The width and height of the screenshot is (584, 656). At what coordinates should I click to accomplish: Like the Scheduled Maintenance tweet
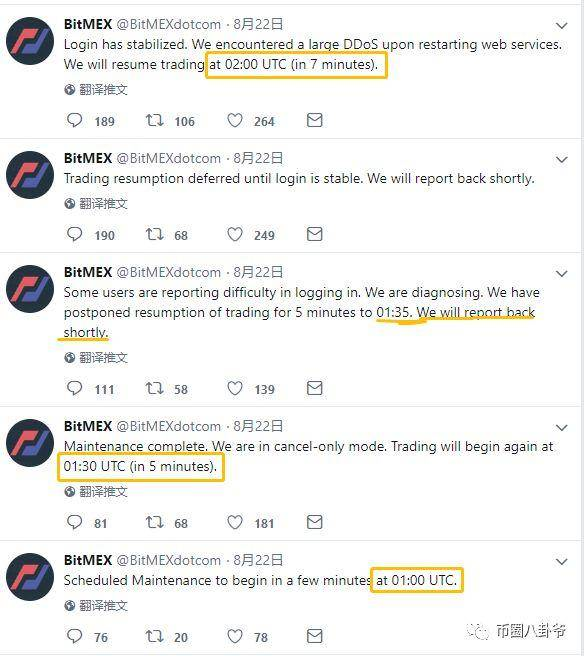235,636
